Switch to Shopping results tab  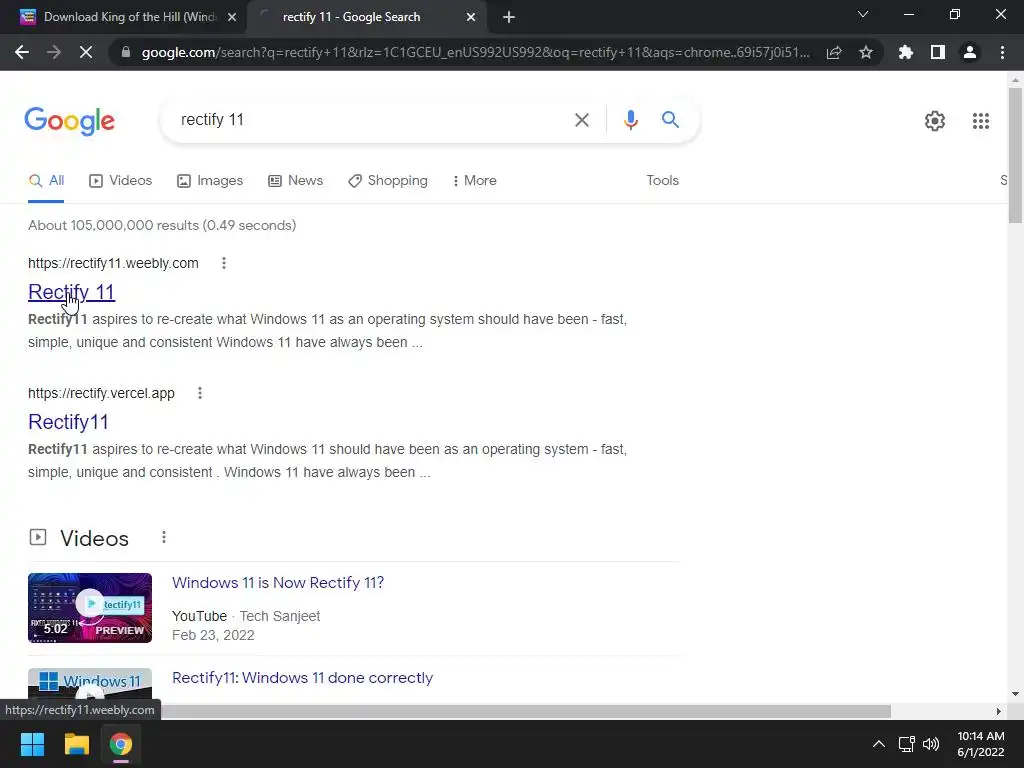click(x=388, y=181)
